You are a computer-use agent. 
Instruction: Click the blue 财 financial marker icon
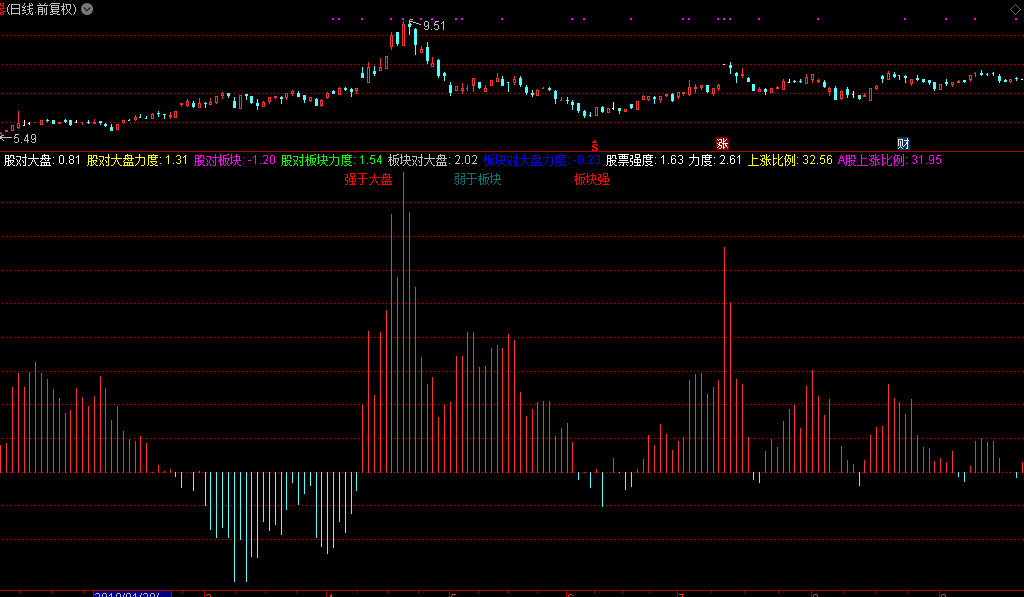(x=903, y=144)
